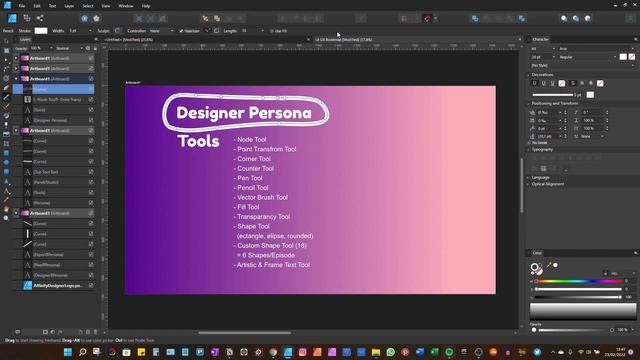
Task: Switch to the Designer Persona icon
Action: [12, 18]
